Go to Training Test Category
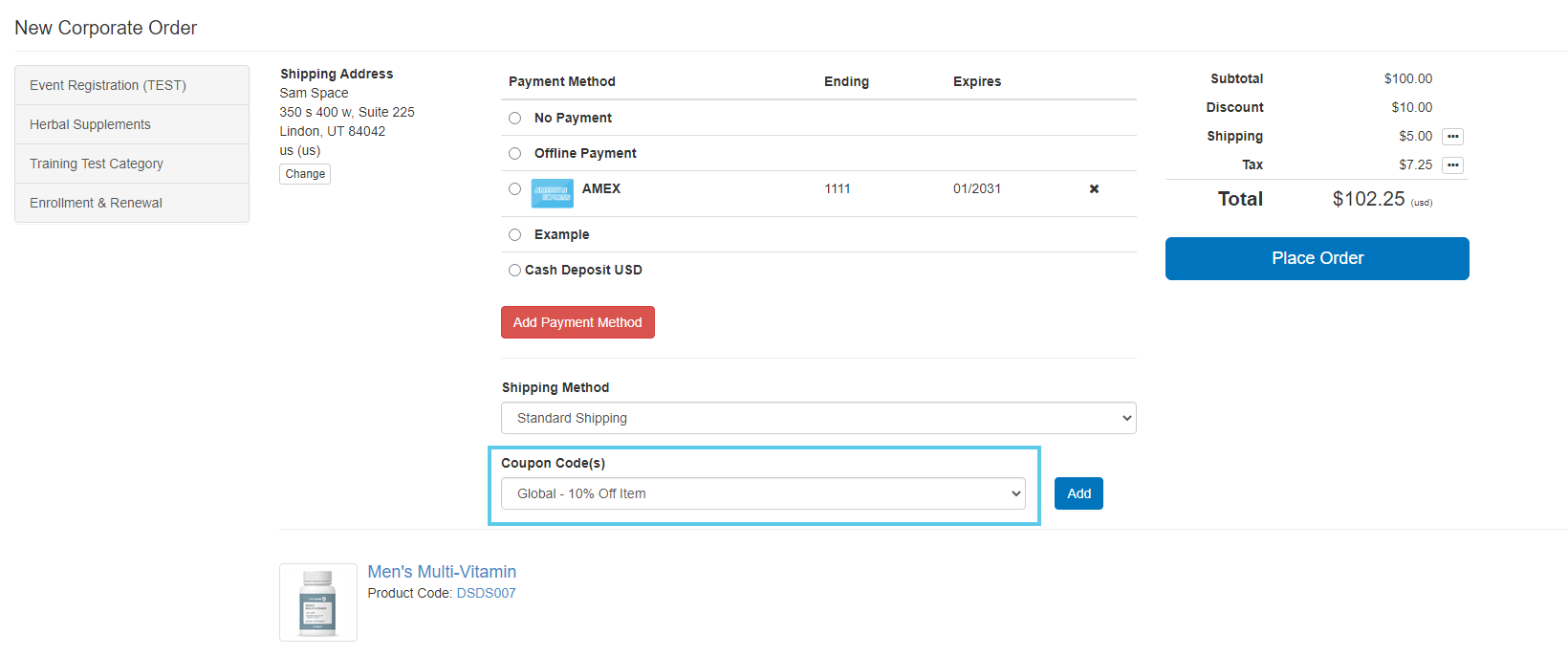Image resolution: width=1568 pixels, height=656 pixels. tap(132, 164)
